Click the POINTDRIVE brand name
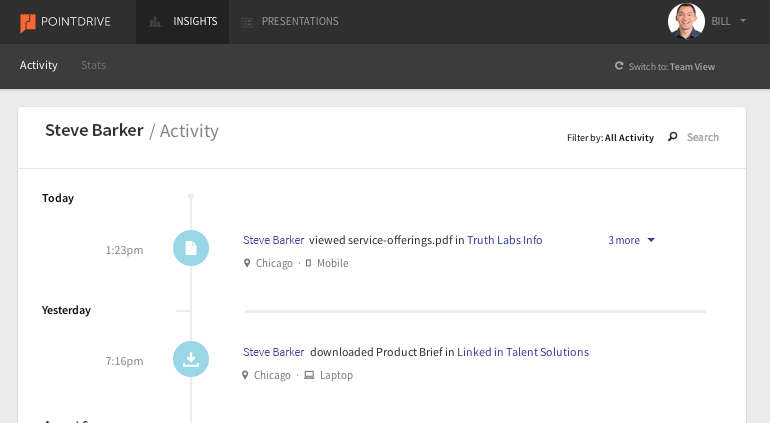Screen dimensions: 770x423 click(76, 22)
